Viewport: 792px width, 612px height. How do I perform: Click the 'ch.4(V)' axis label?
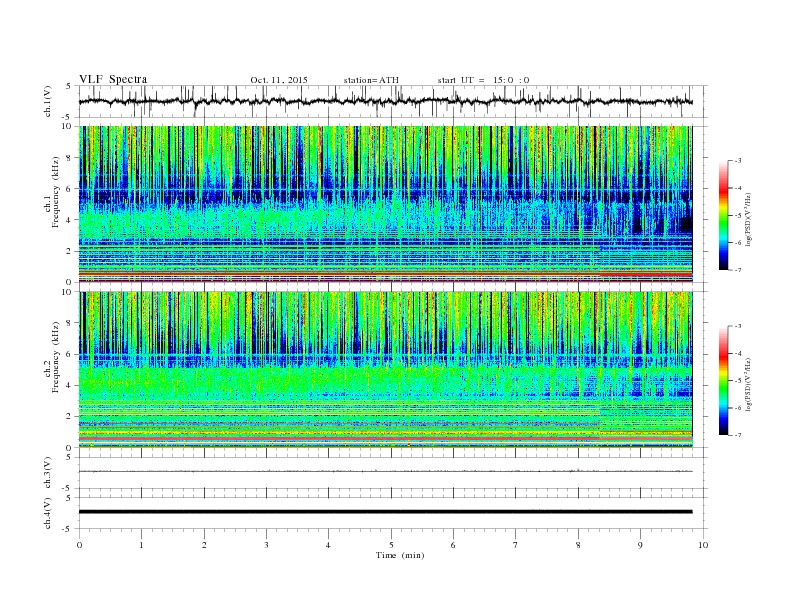pyautogui.click(x=48, y=513)
